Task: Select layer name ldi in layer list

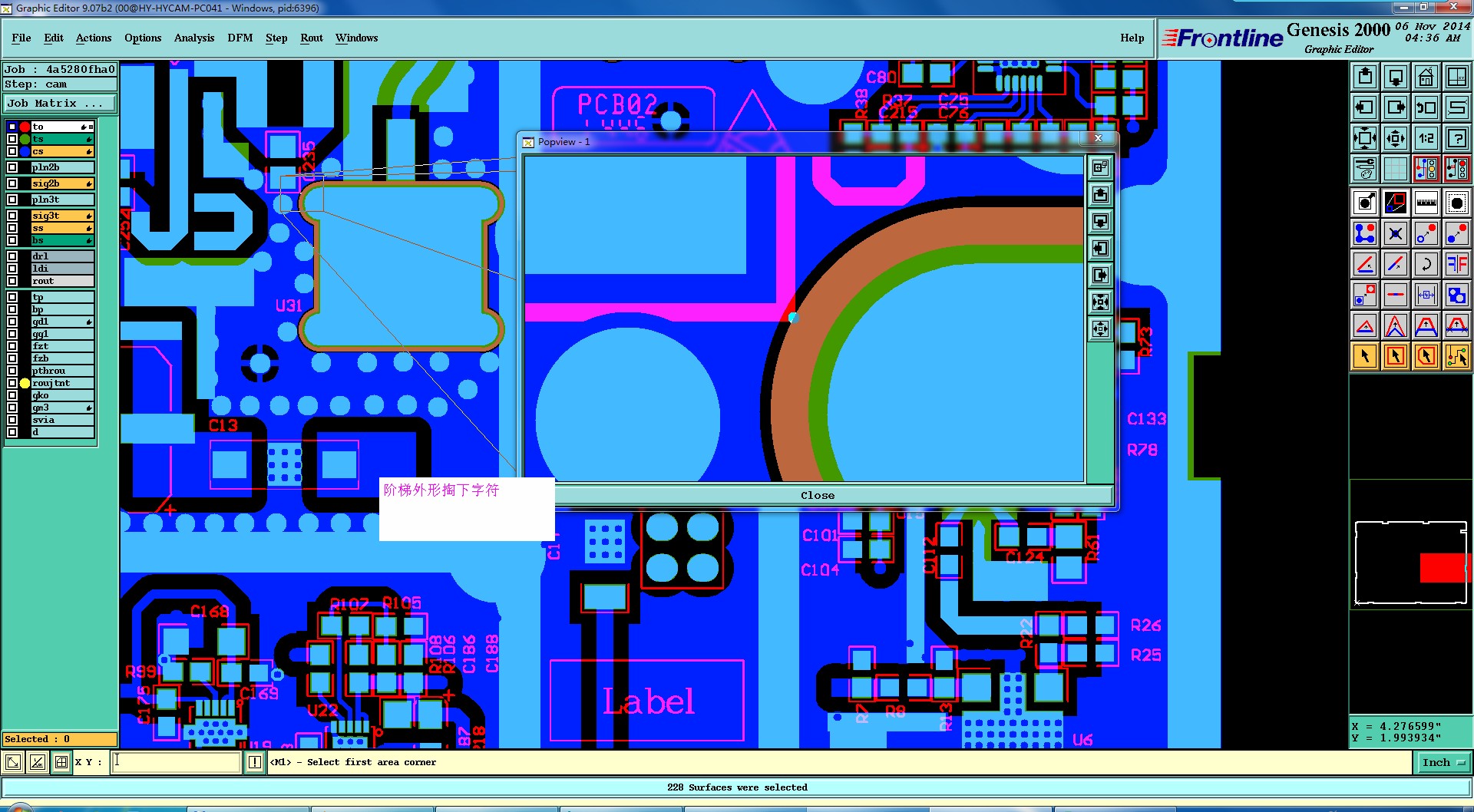Action: coord(63,269)
